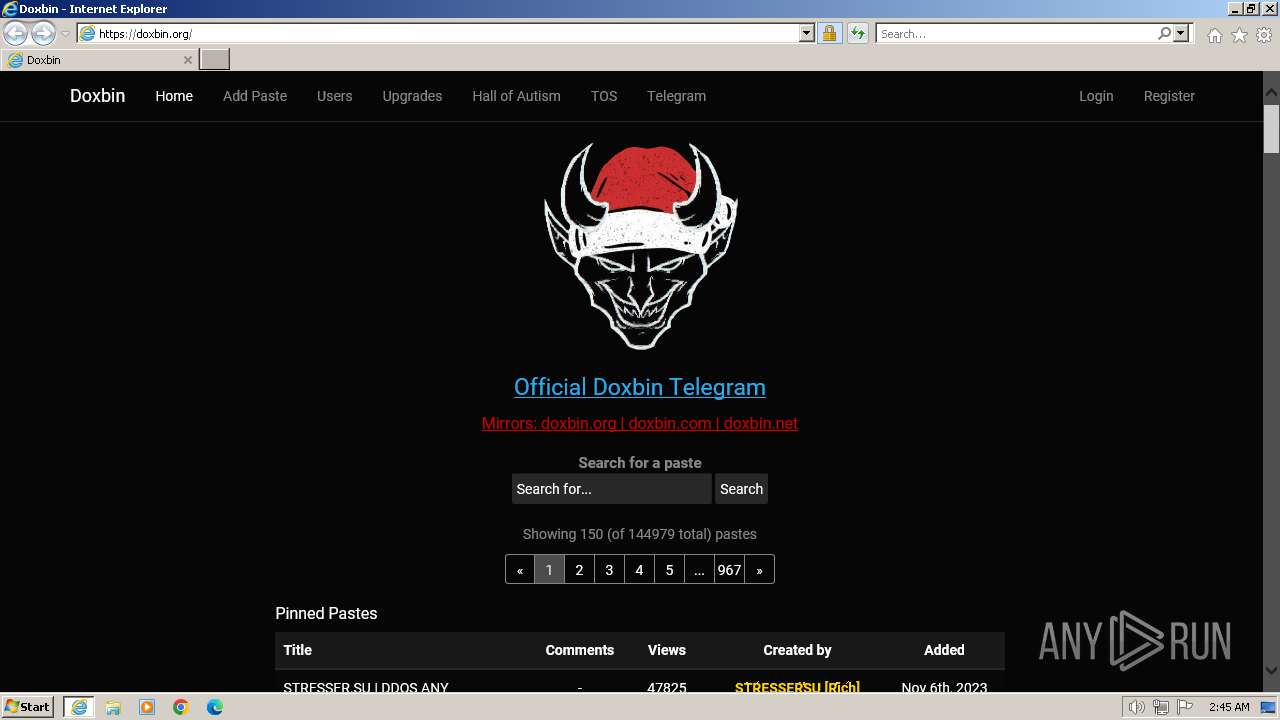Click the Title column header

click(297, 650)
